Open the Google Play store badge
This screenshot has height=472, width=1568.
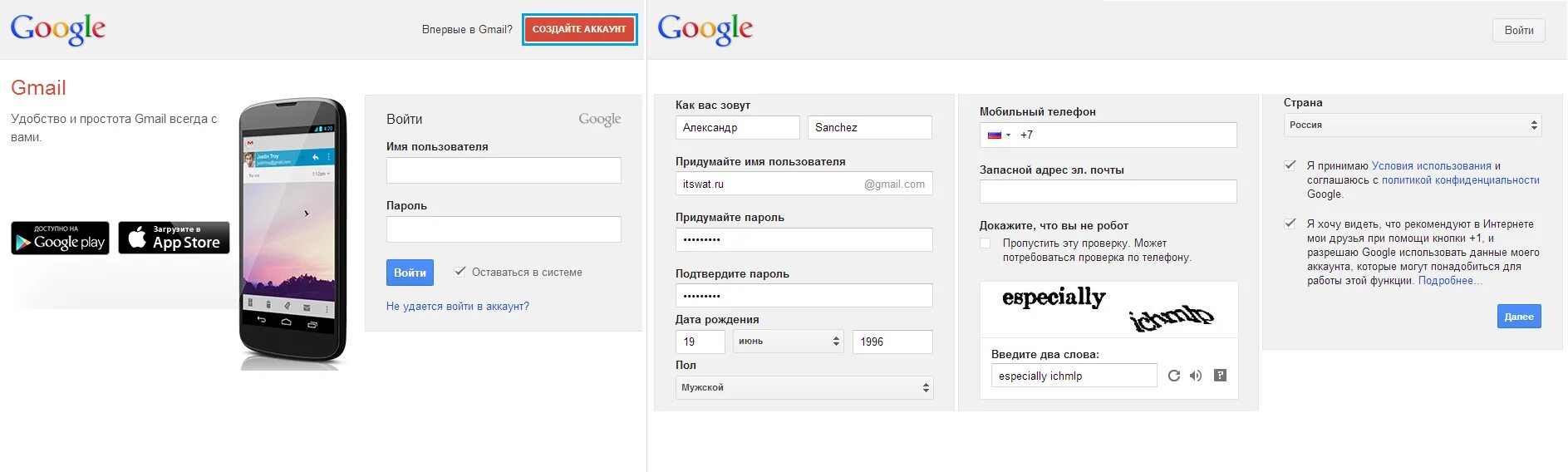point(60,238)
